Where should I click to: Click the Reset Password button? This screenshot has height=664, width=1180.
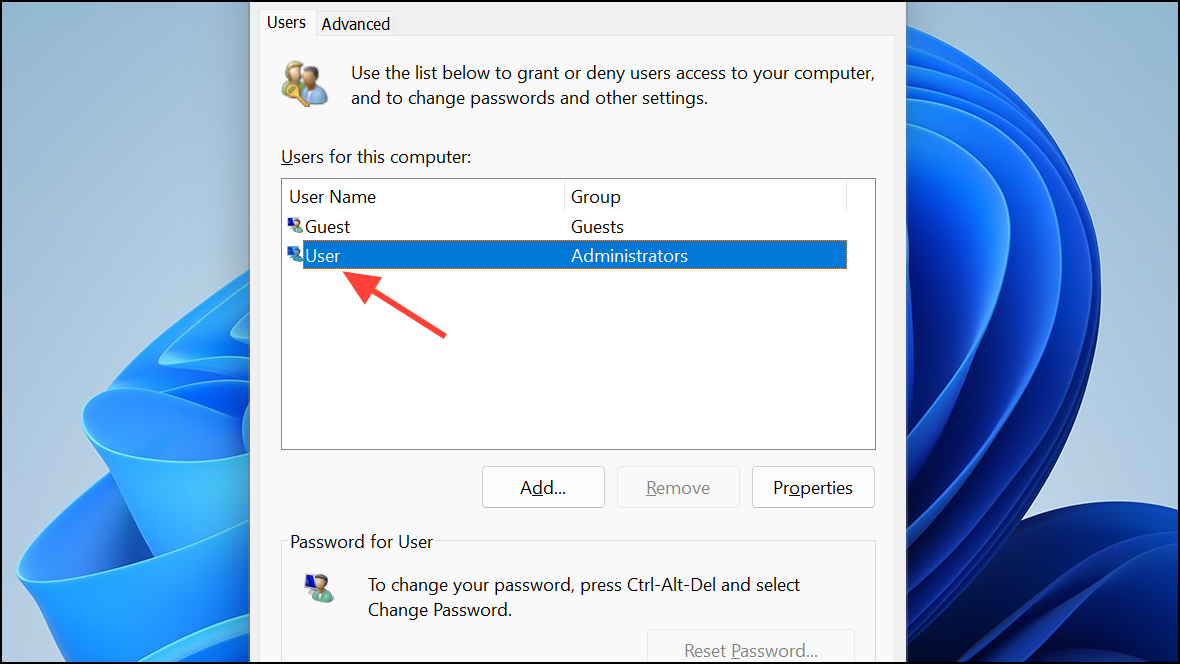coord(750,650)
